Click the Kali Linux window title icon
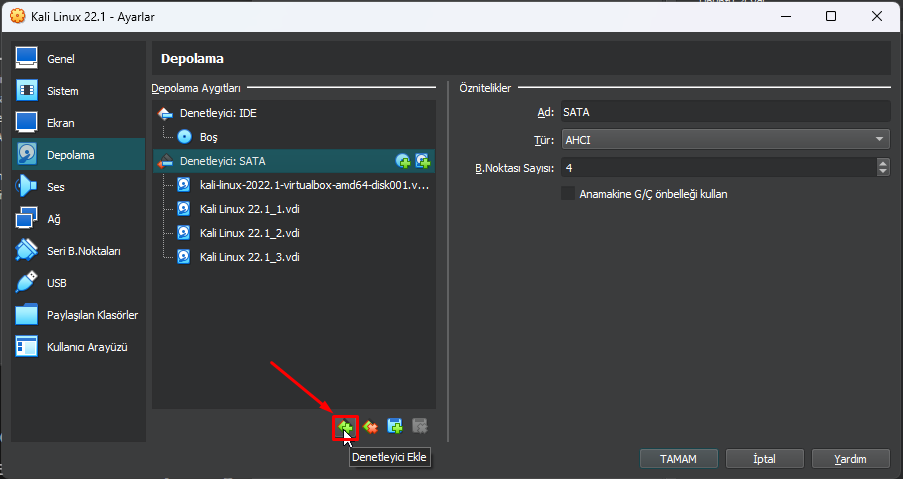Image resolution: width=903 pixels, height=479 pixels. (x=18, y=16)
